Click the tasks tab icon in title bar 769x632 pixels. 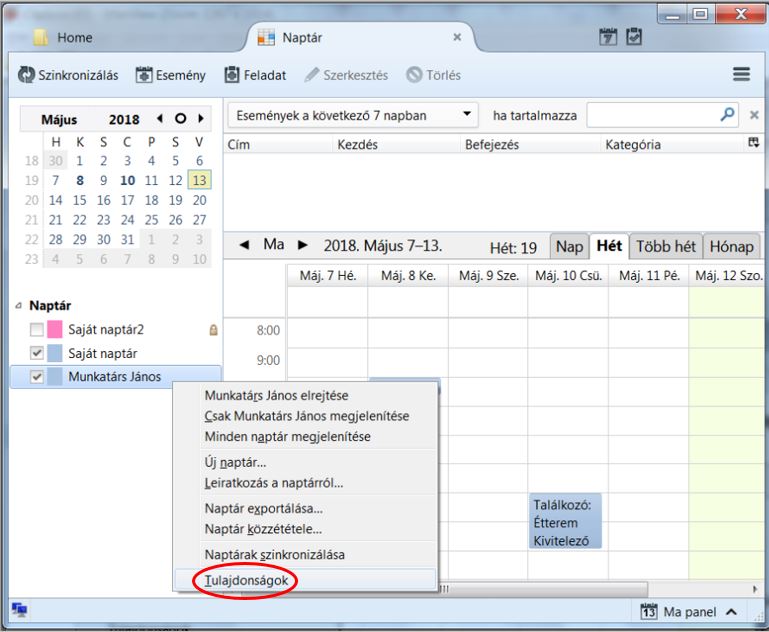(x=634, y=37)
